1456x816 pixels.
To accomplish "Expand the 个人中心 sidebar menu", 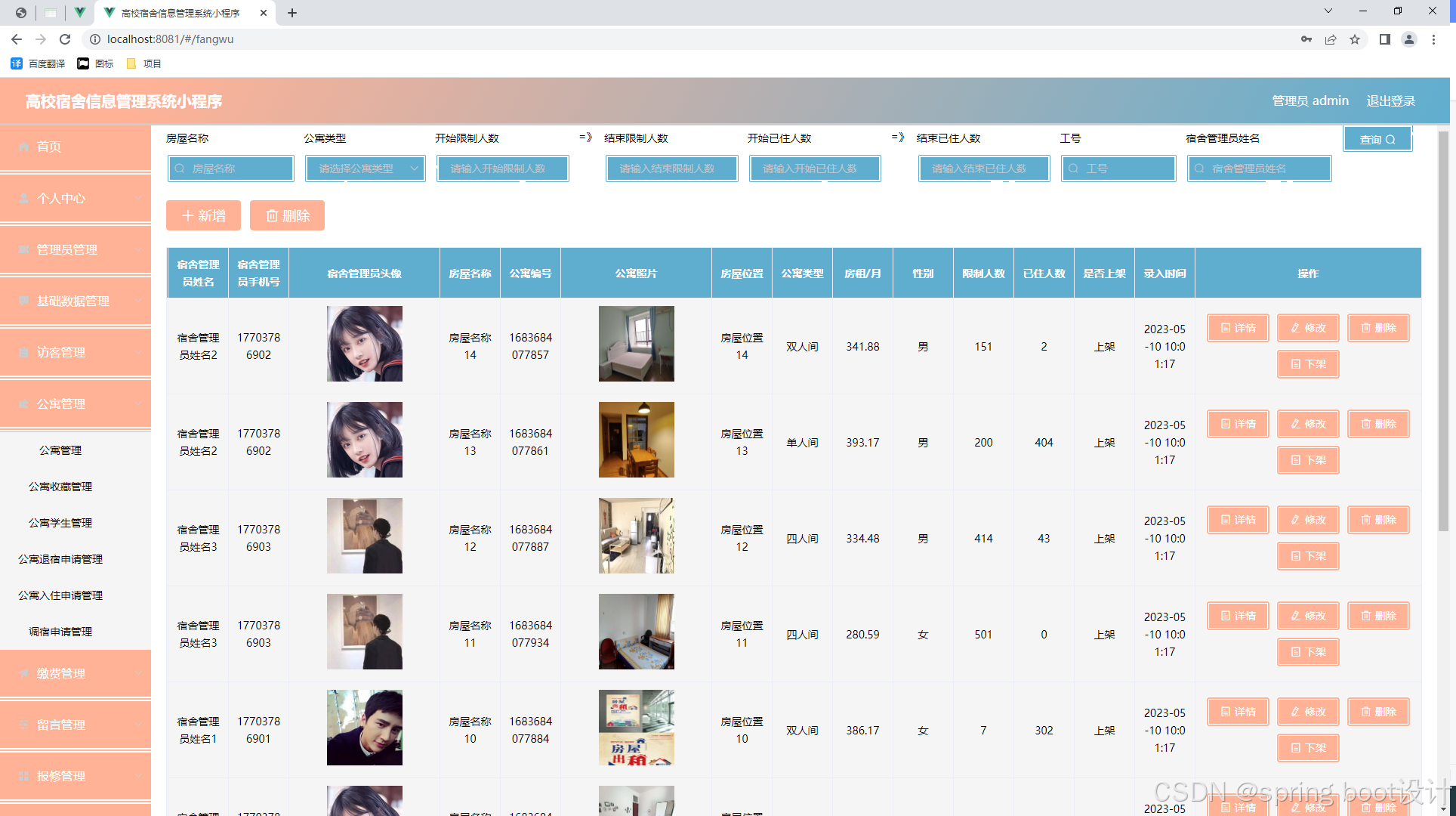I will click(76, 199).
